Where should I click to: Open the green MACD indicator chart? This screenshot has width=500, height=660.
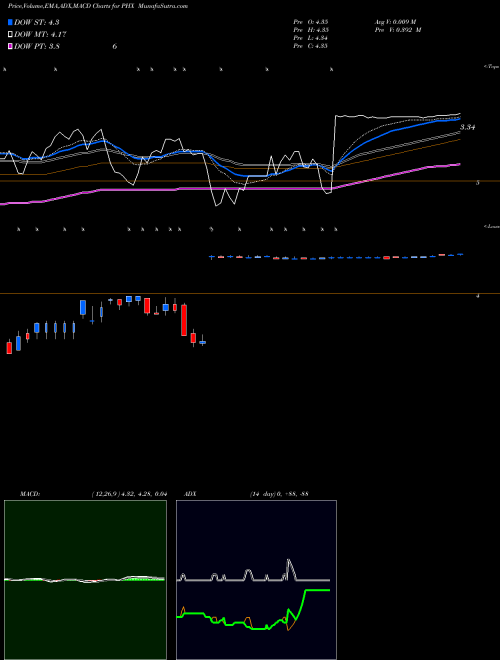[x=85, y=580]
